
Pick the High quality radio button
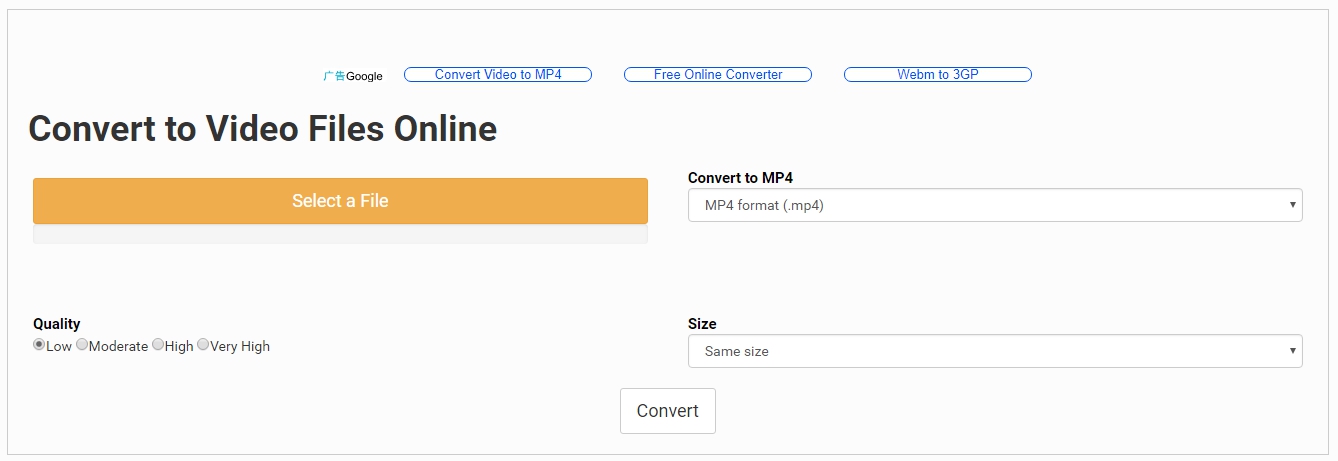158,345
